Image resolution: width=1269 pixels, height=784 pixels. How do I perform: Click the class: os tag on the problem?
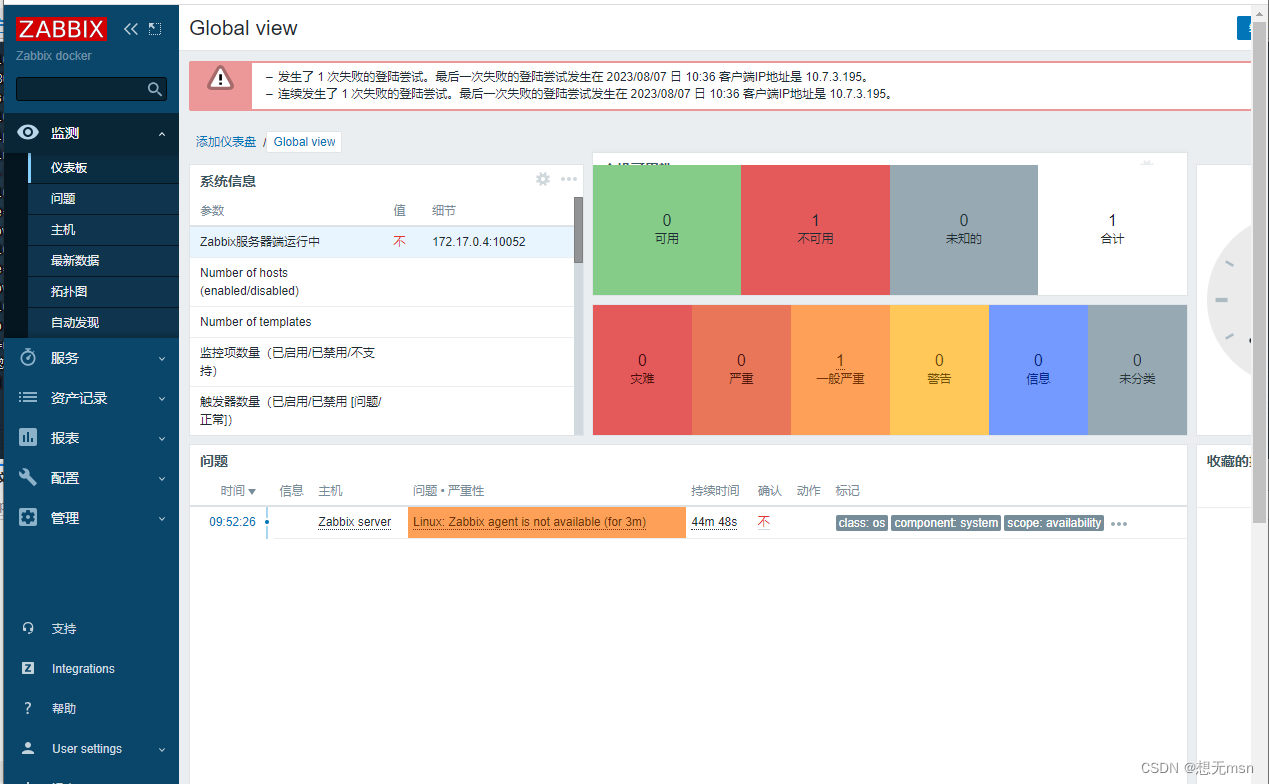pyautogui.click(x=861, y=522)
